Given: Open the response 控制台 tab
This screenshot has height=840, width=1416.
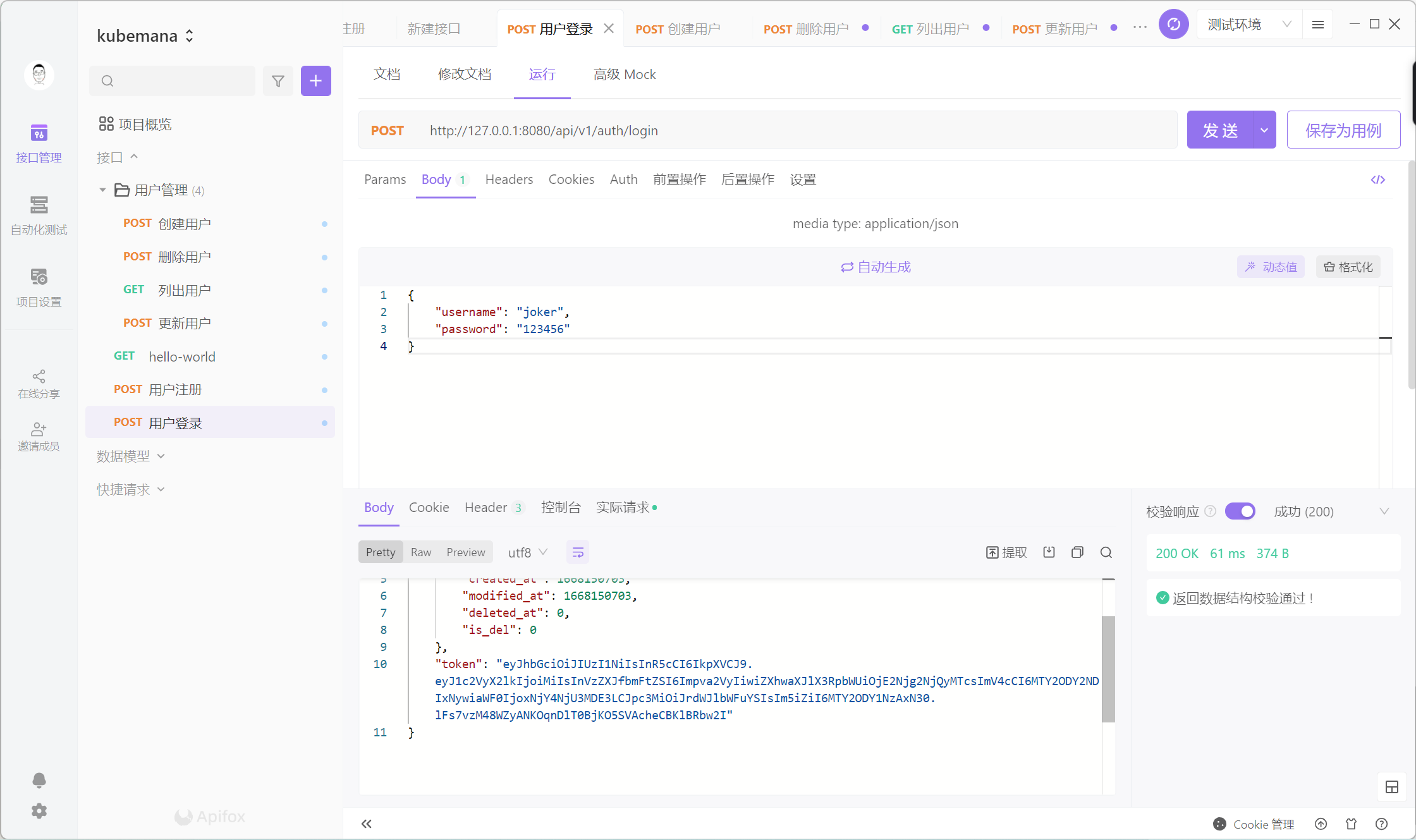Looking at the screenshot, I should click(x=561, y=508).
